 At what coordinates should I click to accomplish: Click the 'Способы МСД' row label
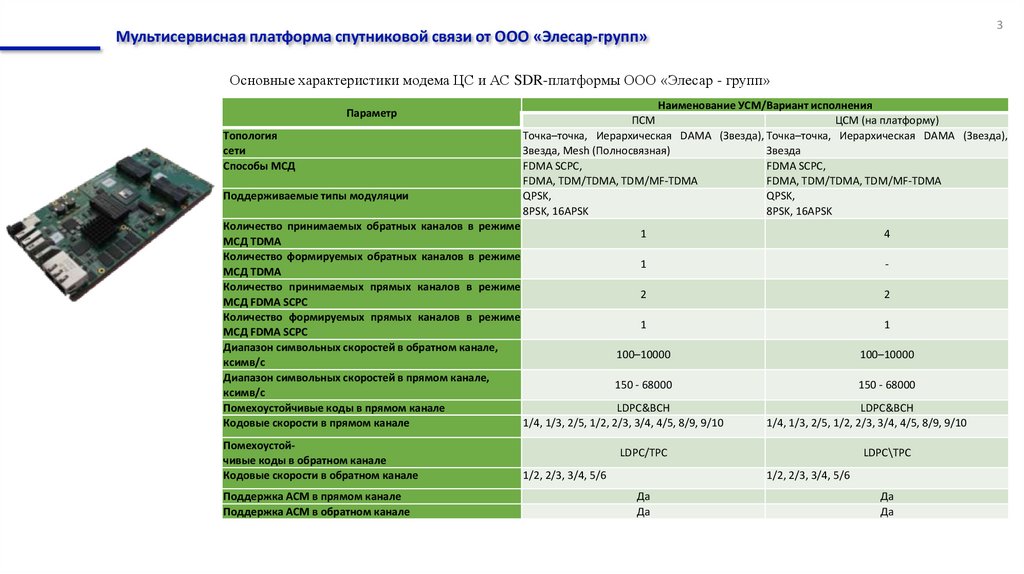coord(372,173)
